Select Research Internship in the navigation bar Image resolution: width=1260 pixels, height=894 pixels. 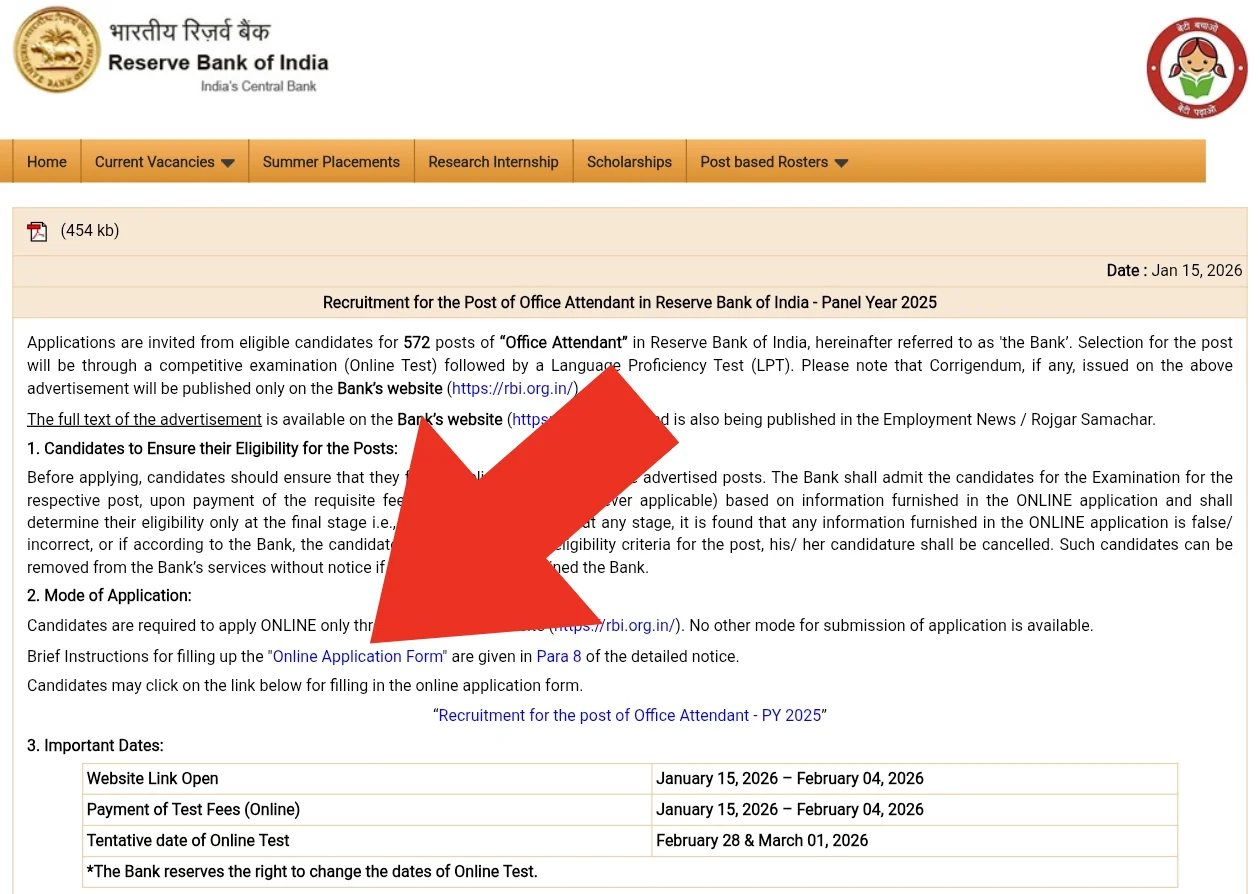click(493, 162)
